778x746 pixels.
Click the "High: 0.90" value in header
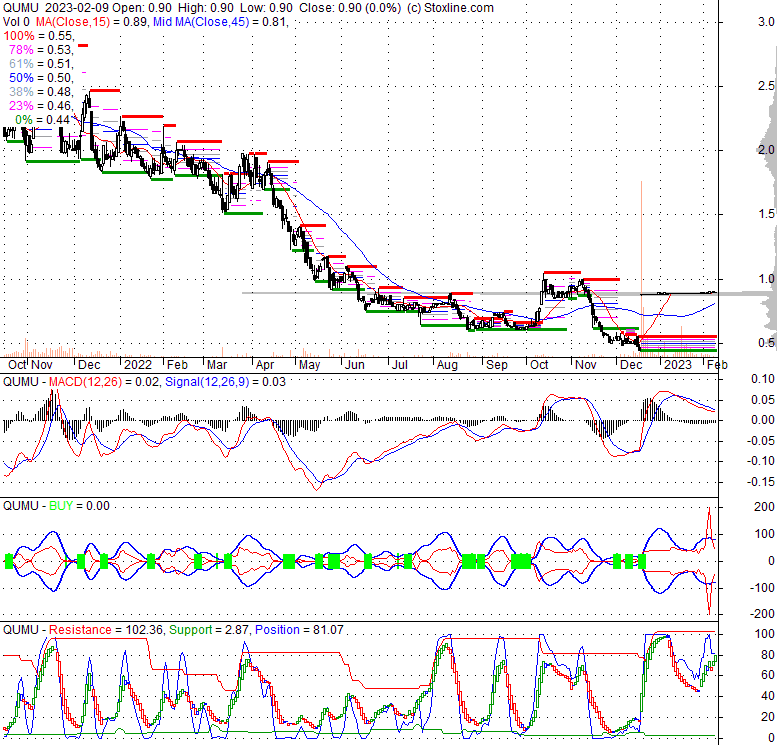[x=206, y=8]
